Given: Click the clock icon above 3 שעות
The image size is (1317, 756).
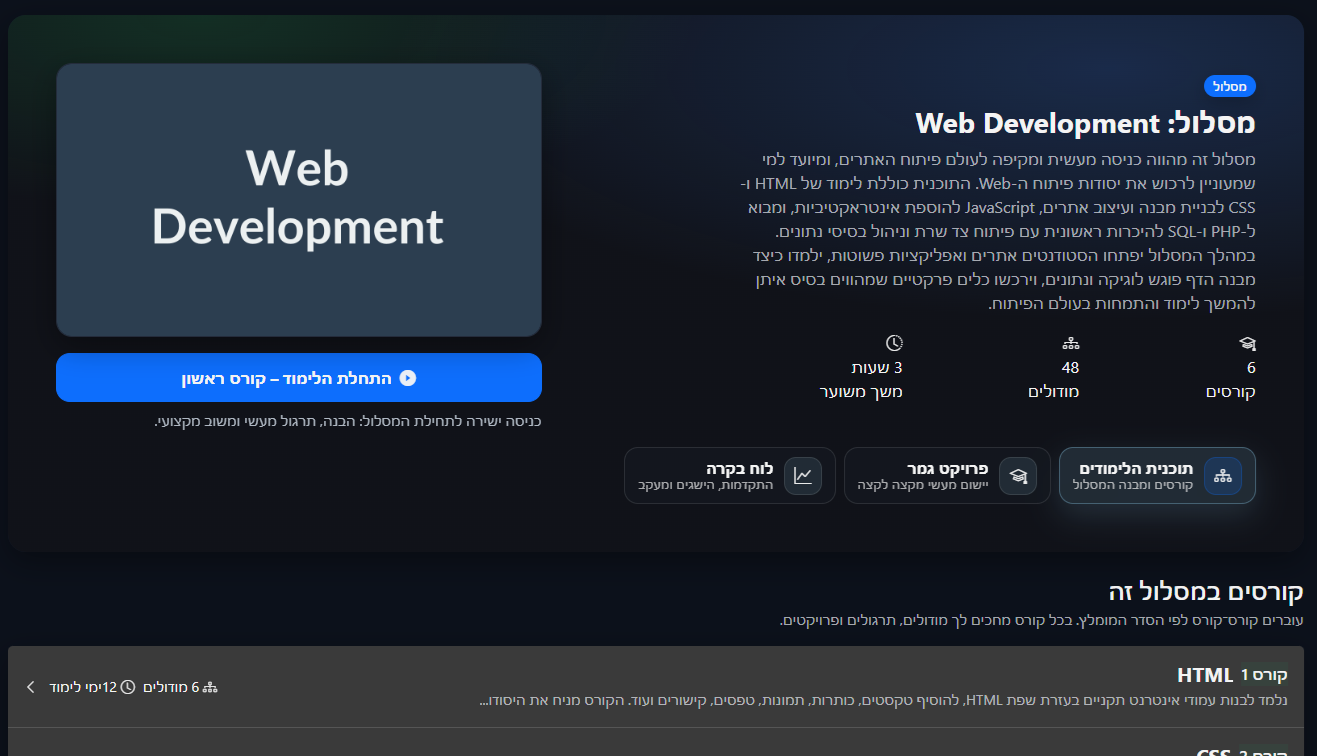Looking at the screenshot, I should (x=894, y=343).
